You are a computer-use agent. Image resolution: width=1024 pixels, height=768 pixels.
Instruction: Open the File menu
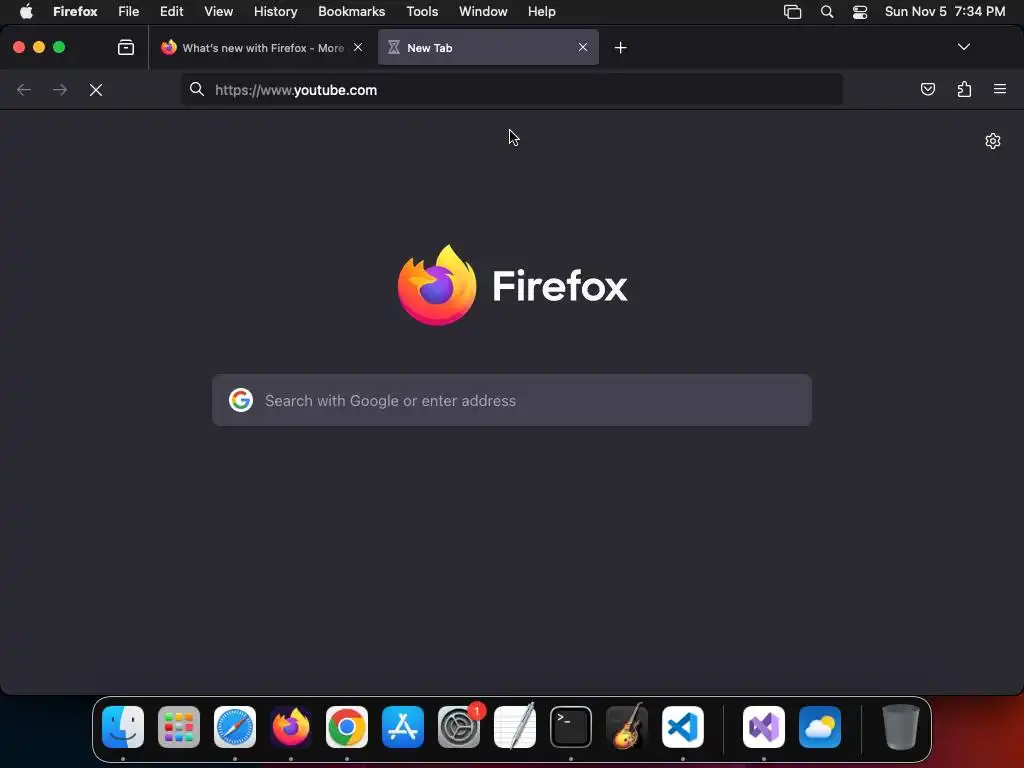(129, 12)
